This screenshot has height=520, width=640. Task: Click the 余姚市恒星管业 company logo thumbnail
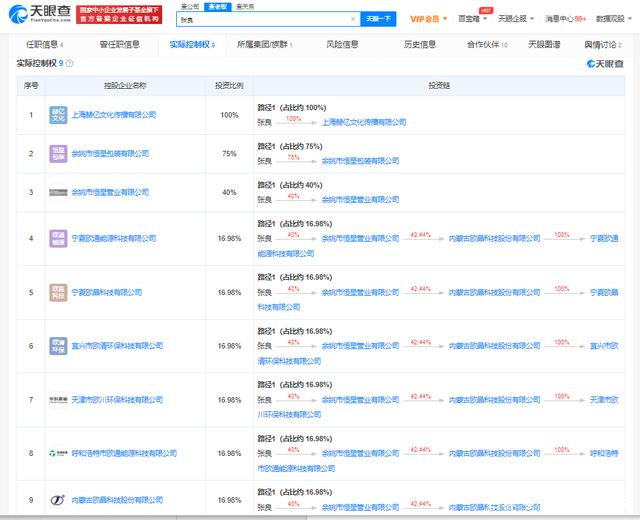point(59,192)
